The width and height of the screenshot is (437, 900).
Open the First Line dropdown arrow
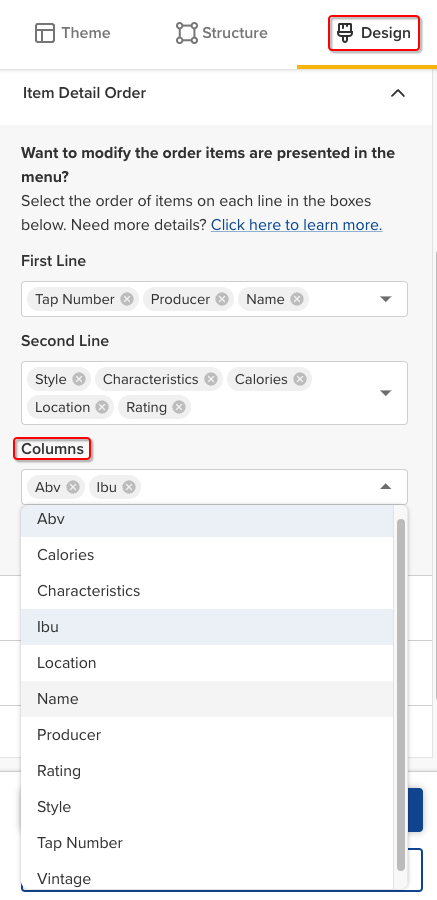(x=386, y=299)
